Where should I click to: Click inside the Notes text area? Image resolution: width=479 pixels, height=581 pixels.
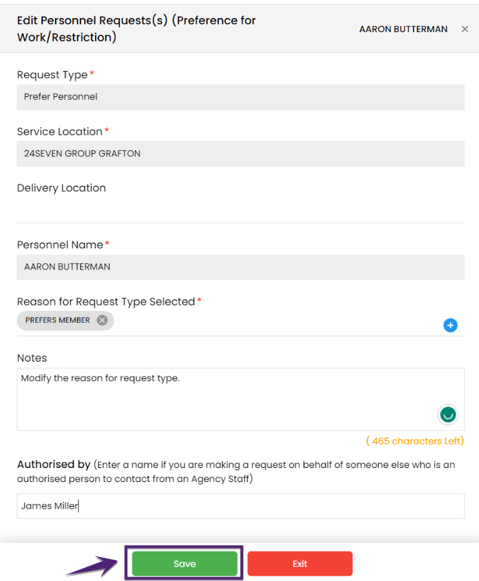pyautogui.click(x=240, y=399)
